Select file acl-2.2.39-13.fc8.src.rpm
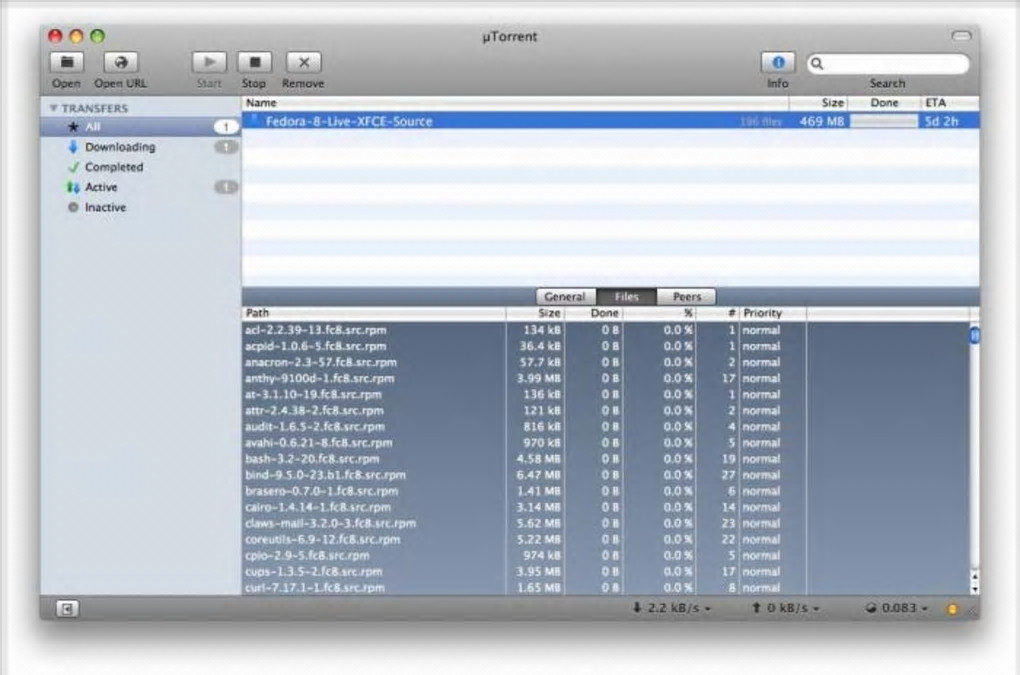 [x=315, y=330]
